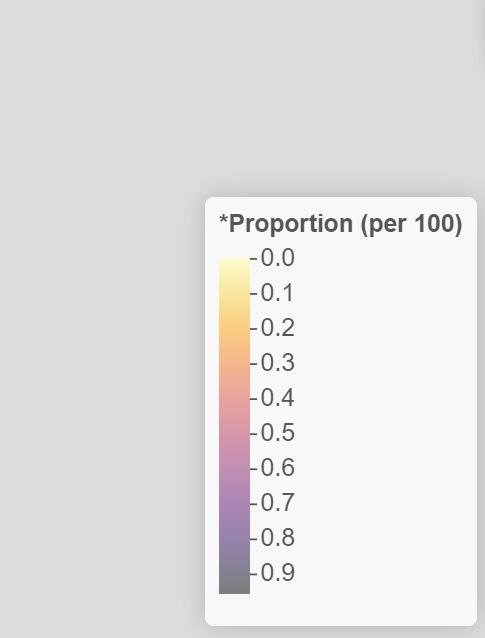Click the gray bottom of color bar
This screenshot has width=485, height=638.
click(234, 580)
